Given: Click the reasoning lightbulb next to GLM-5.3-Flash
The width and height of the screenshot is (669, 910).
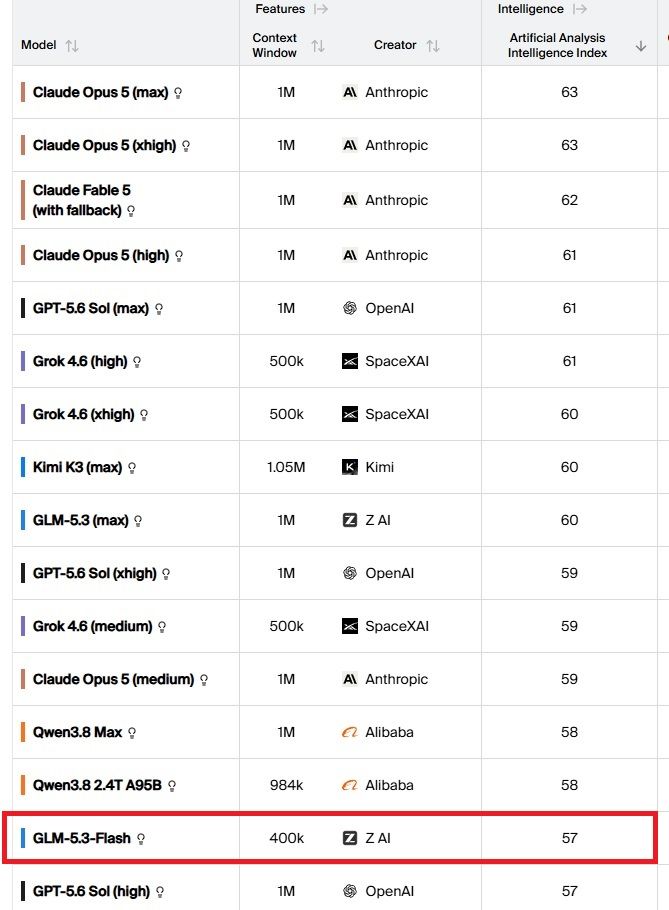Looking at the screenshot, I should click(140, 839).
